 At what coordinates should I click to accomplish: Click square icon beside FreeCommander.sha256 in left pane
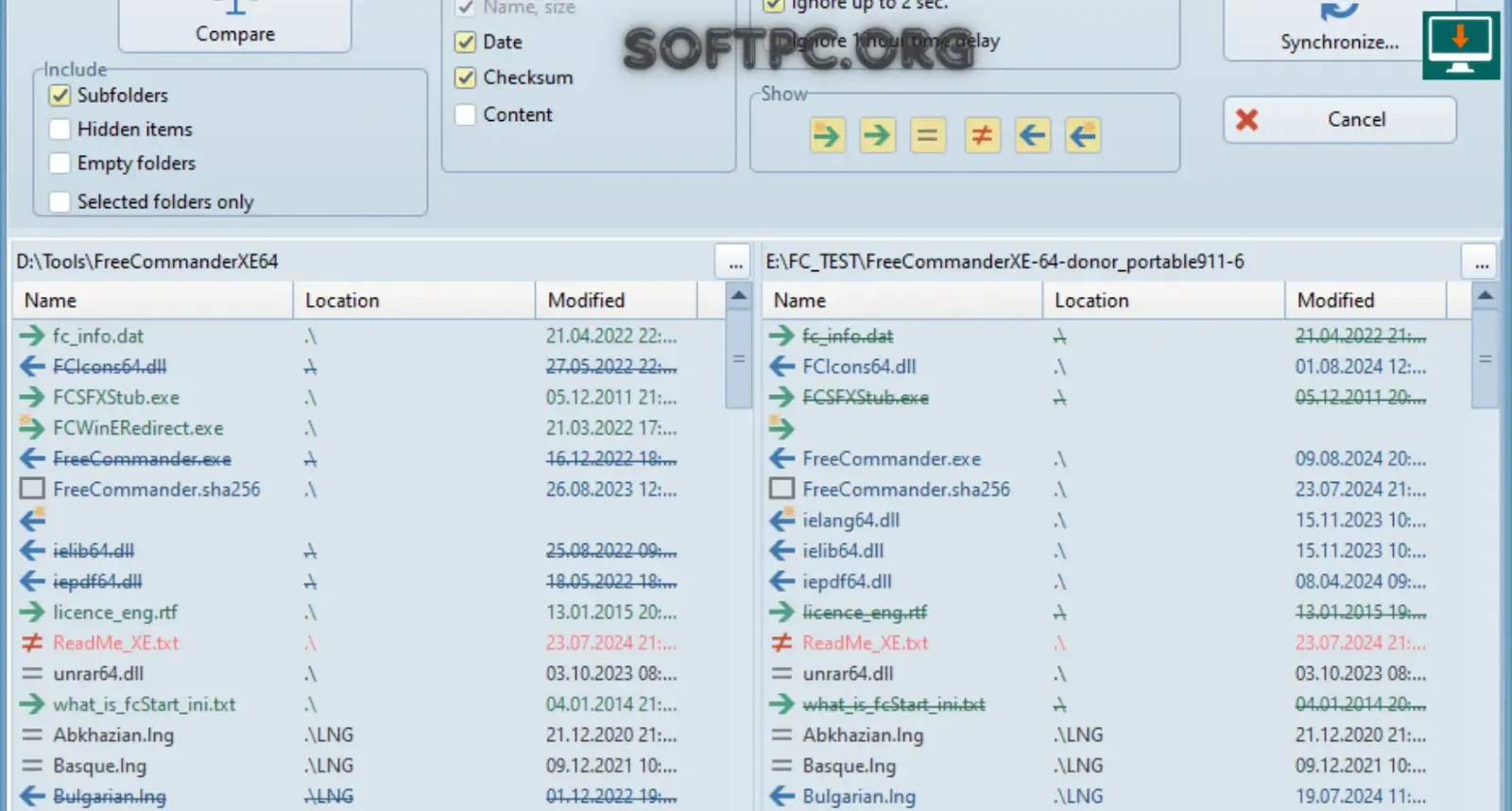coord(32,489)
